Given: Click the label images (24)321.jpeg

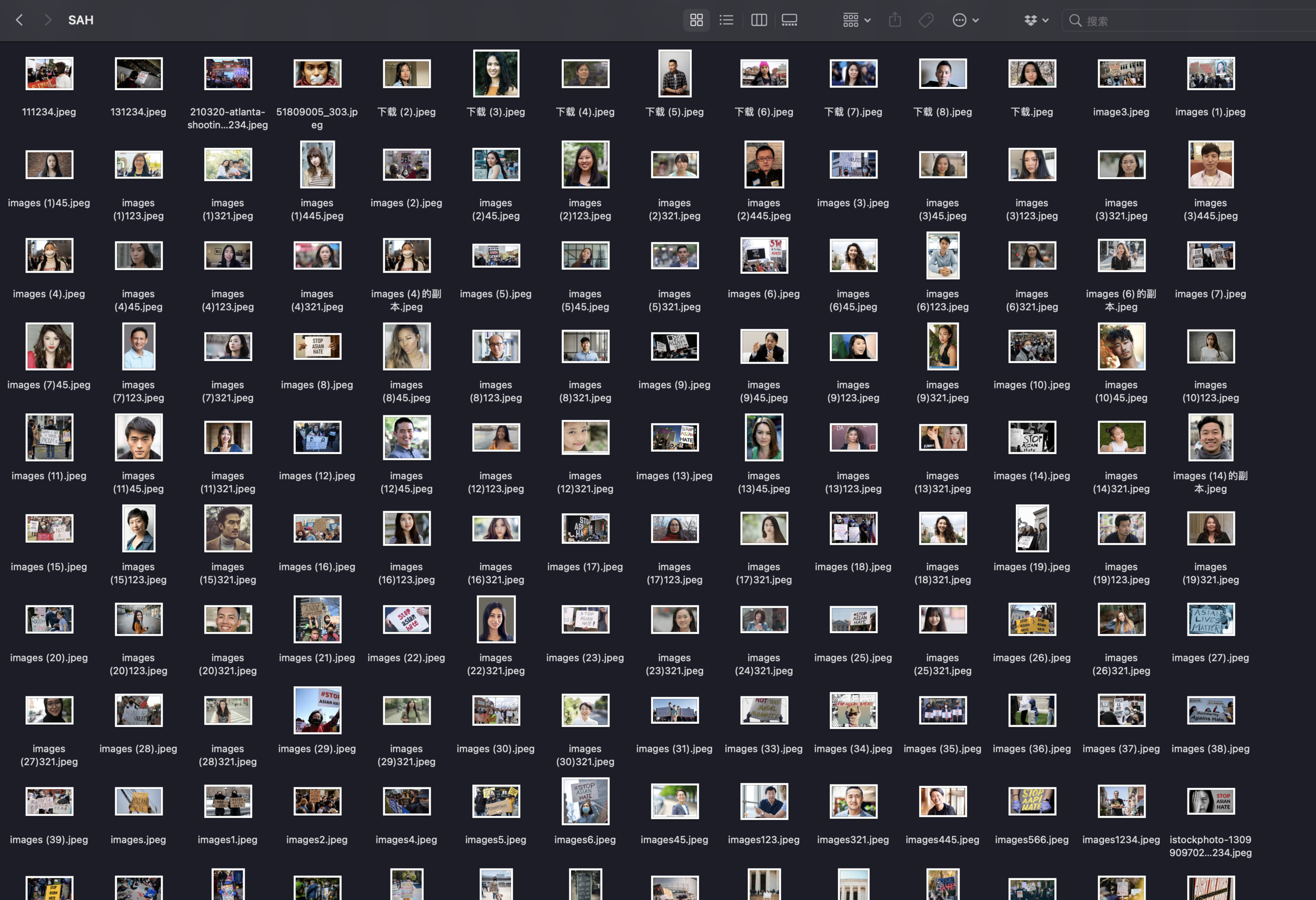Looking at the screenshot, I should click(x=764, y=664).
